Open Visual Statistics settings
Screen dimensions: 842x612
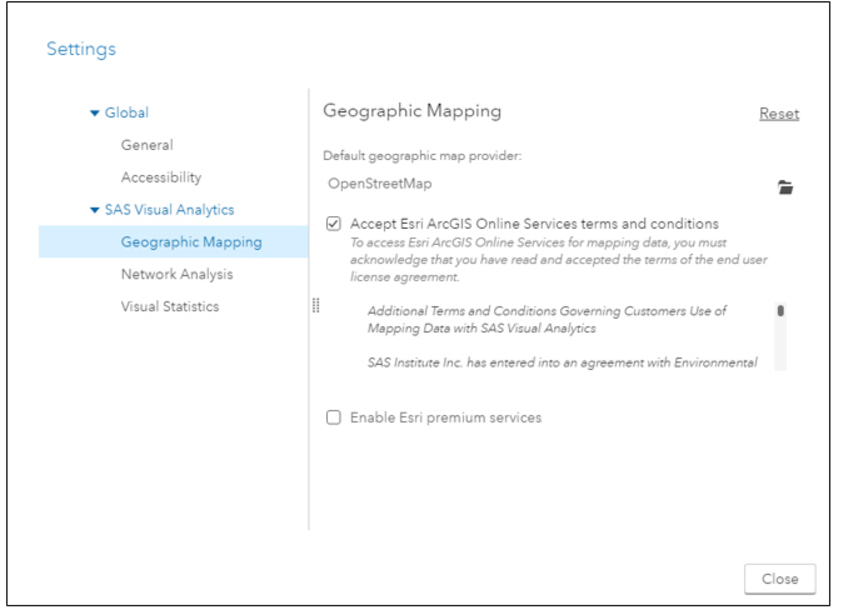point(170,307)
